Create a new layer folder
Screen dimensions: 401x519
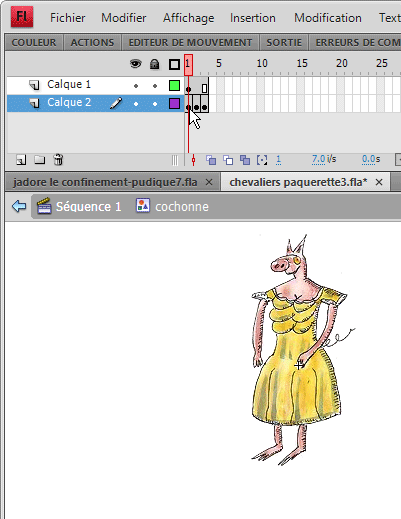(x=40, y=160)
